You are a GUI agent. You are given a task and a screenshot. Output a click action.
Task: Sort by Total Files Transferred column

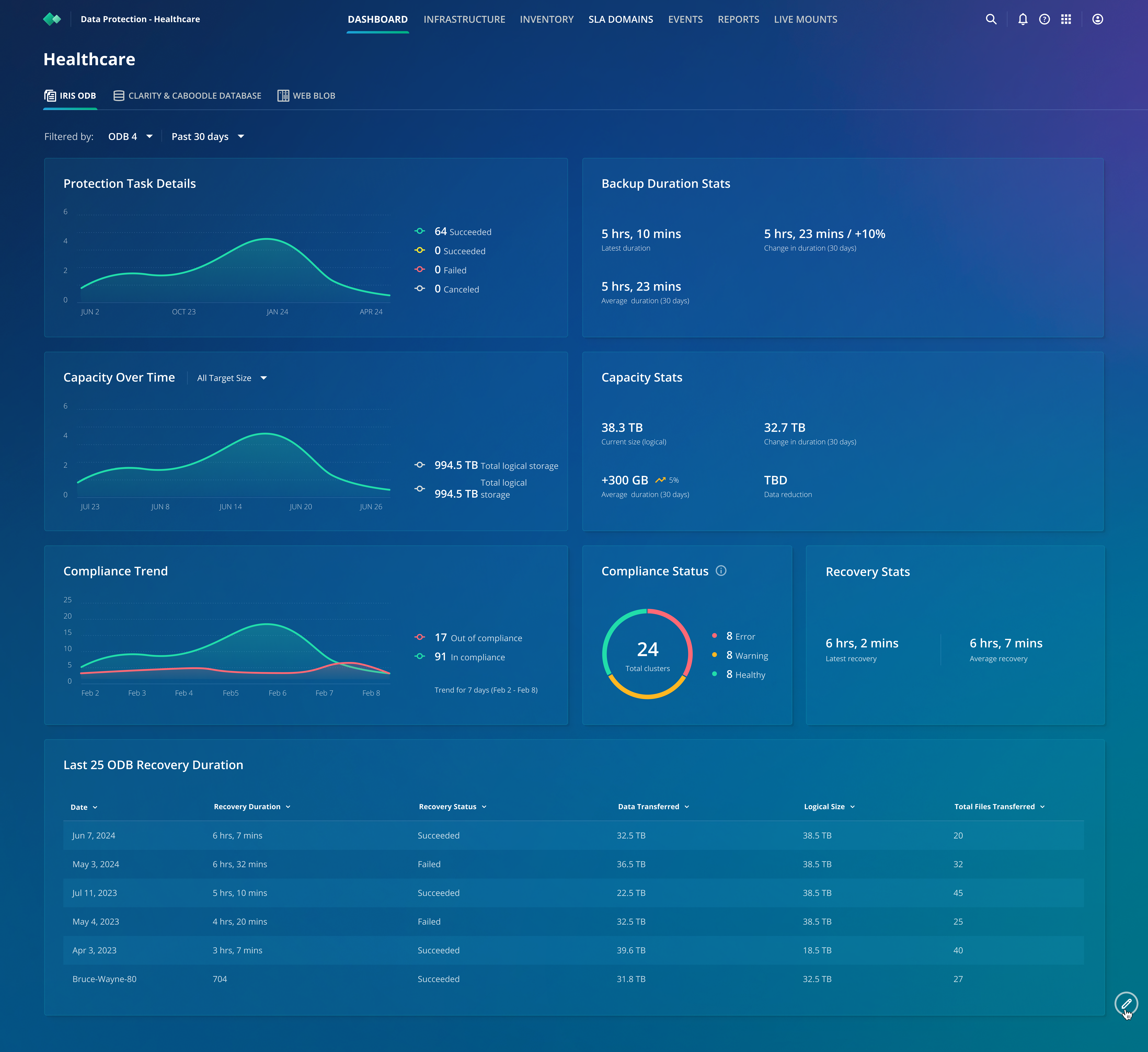click(x=999, y=806)
